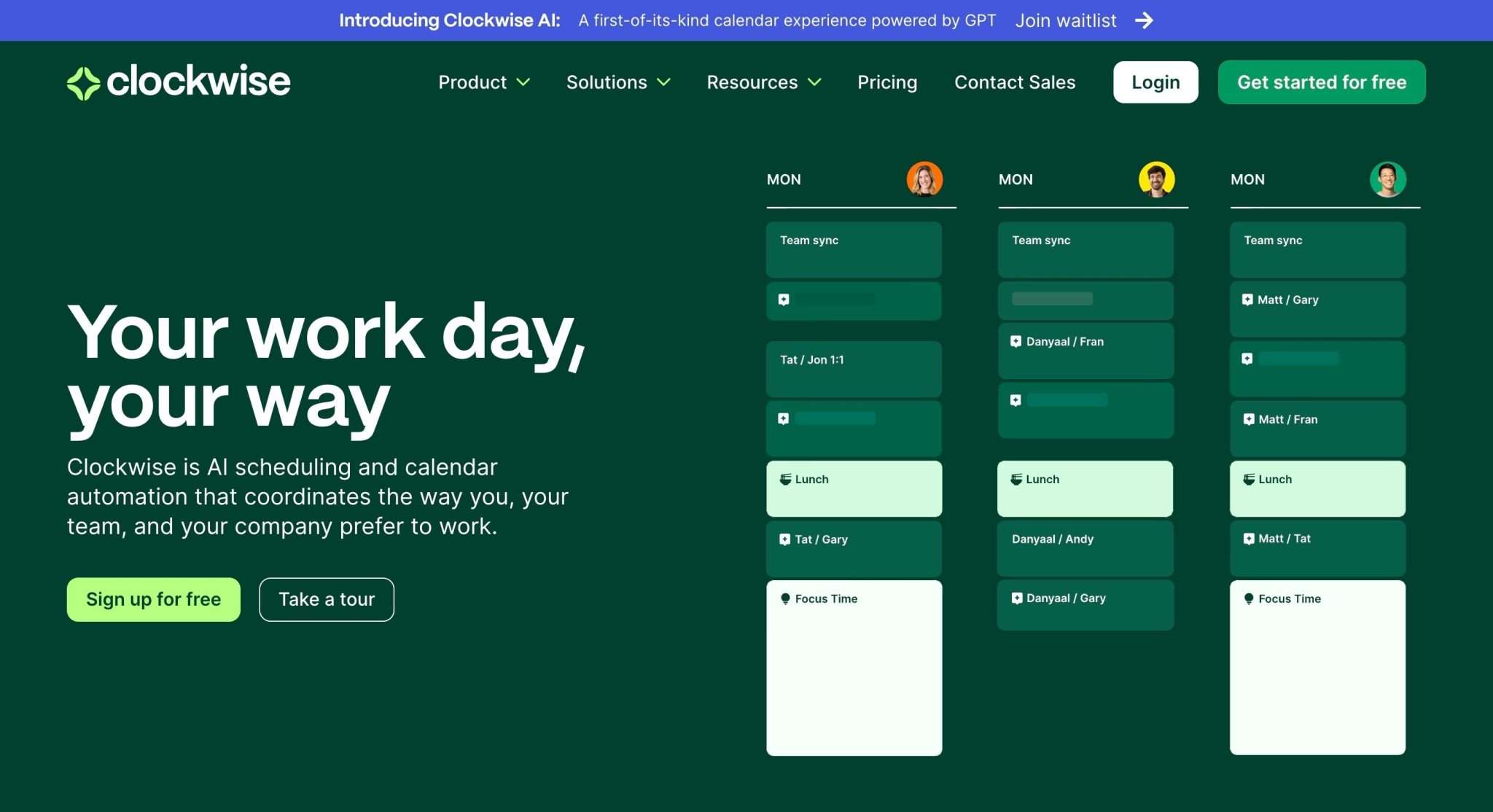1493x812 pixels.
Task: Click the Clockwise logo icon
Action: [x=83, y=82]
